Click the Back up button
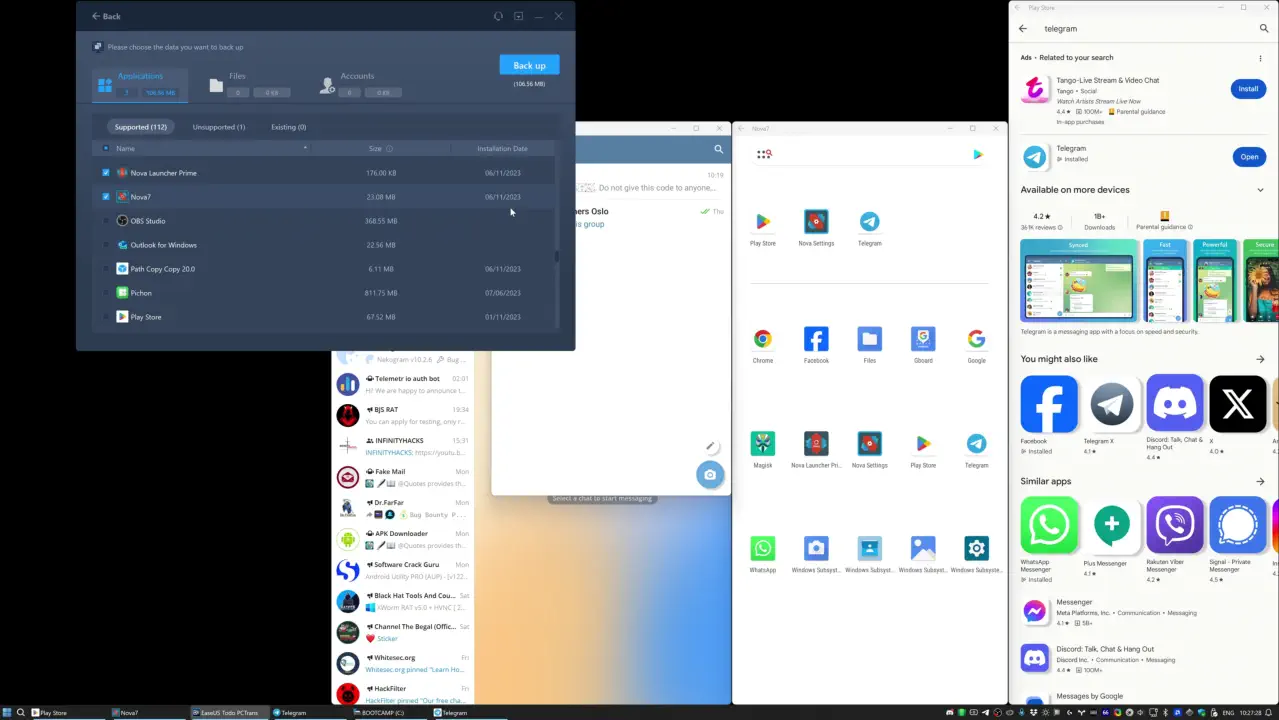 point(529,65)
